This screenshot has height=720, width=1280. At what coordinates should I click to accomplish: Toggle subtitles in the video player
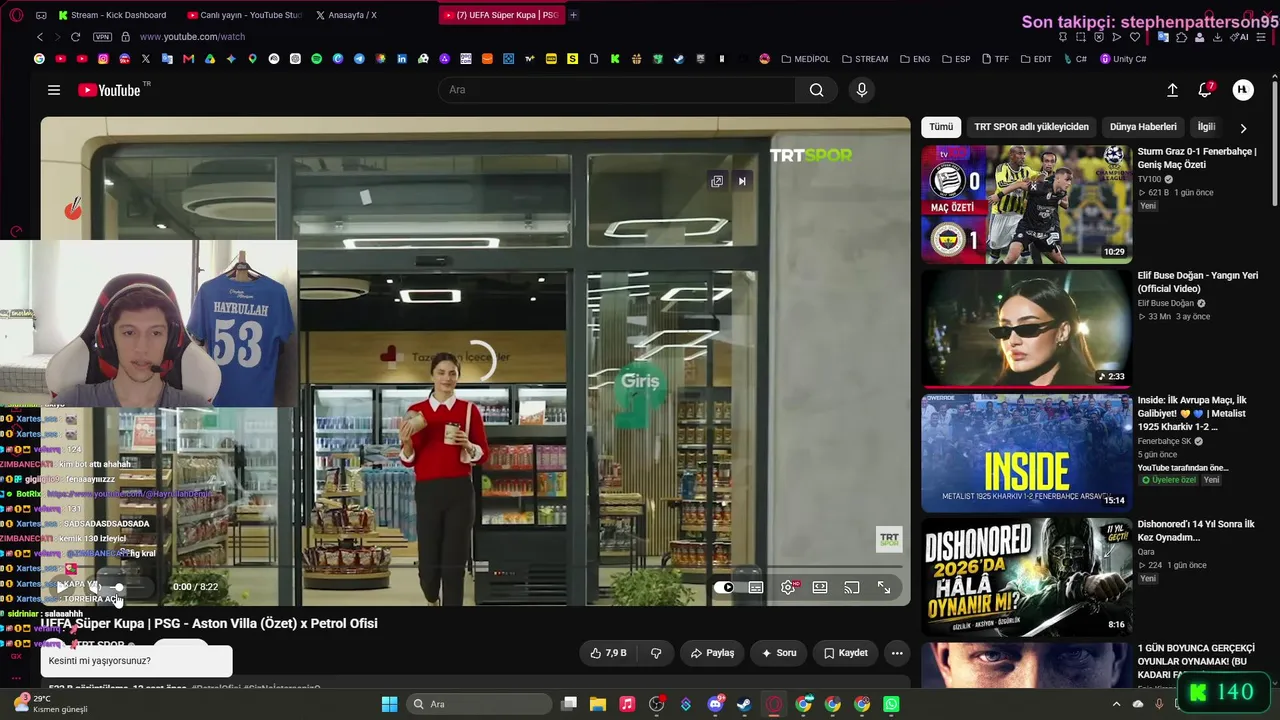[x=756, y=587]
